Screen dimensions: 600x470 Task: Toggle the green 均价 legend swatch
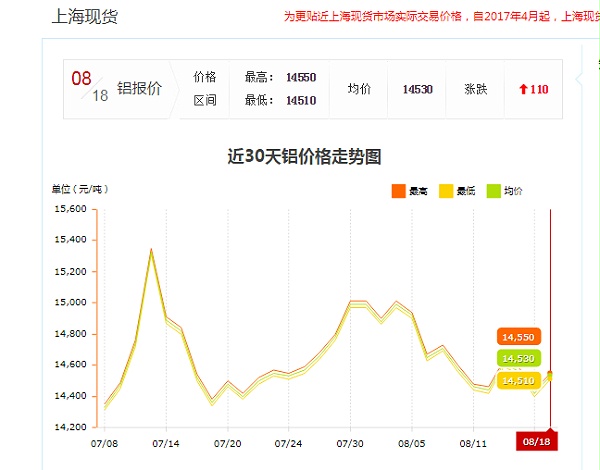[494, 191]
